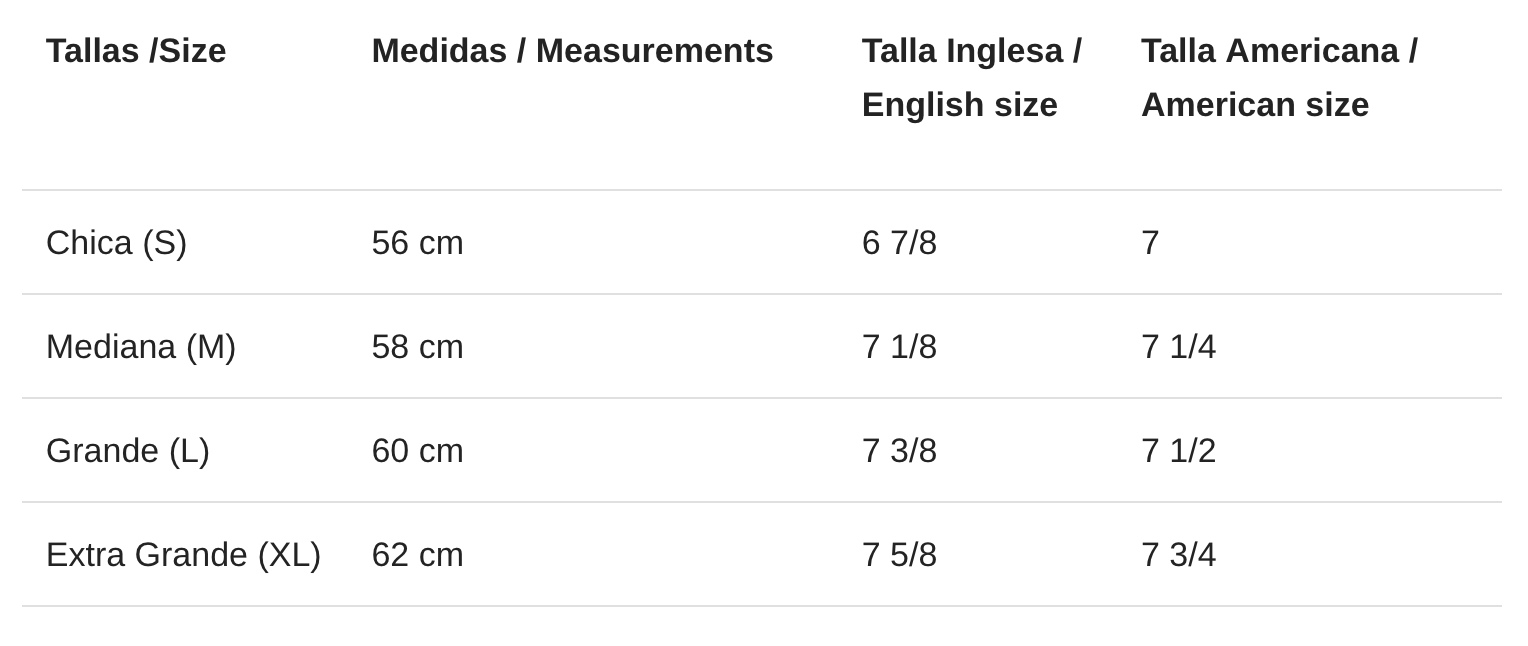Image resolution: width=1528 pixels, height=646 pixels.
Task: Click the 7 1/2 American size value
Action: [x=1178, y=451]
